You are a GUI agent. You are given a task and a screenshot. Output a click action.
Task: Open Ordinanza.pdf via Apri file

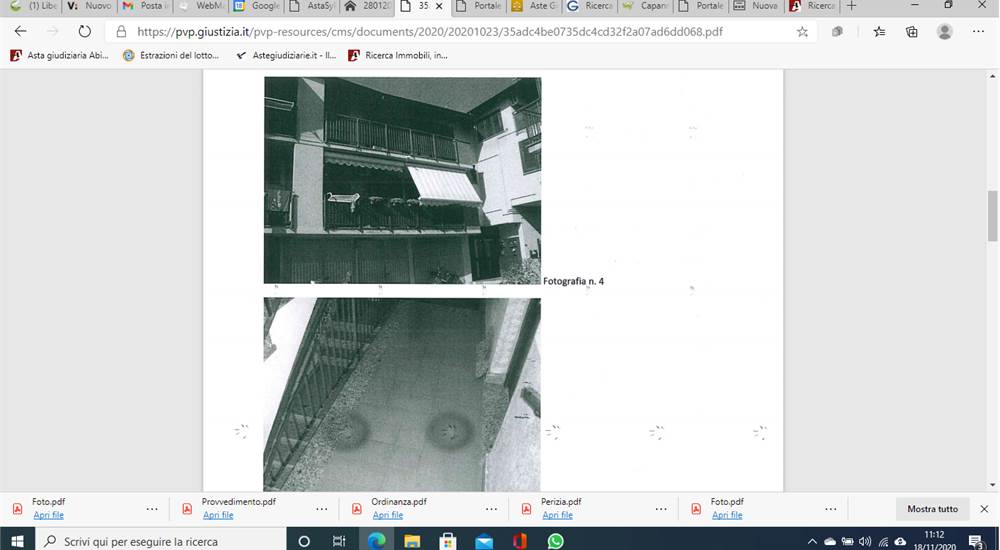[388, 515]
